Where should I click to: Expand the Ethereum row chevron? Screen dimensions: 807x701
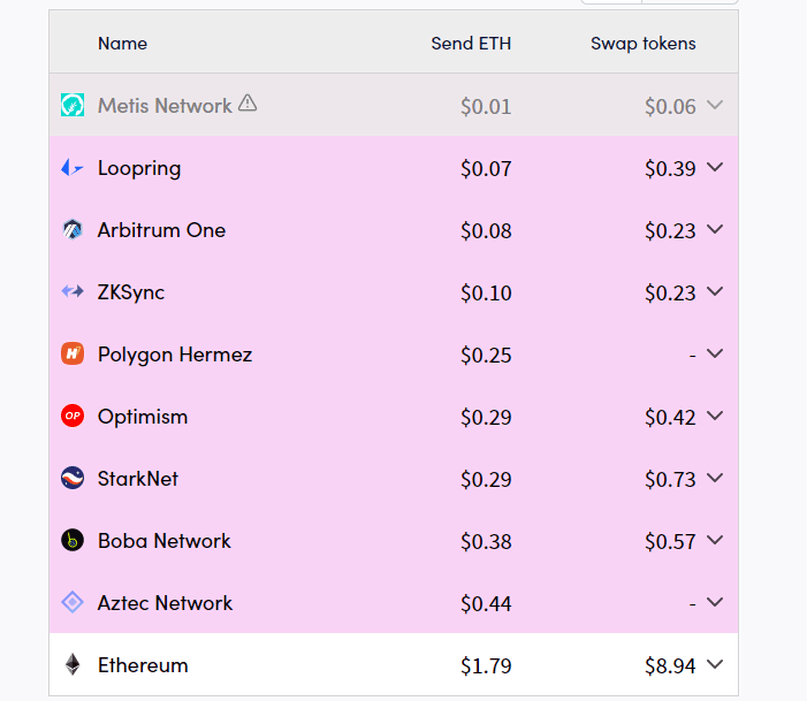pyautogui.click(x=715, y=664)
